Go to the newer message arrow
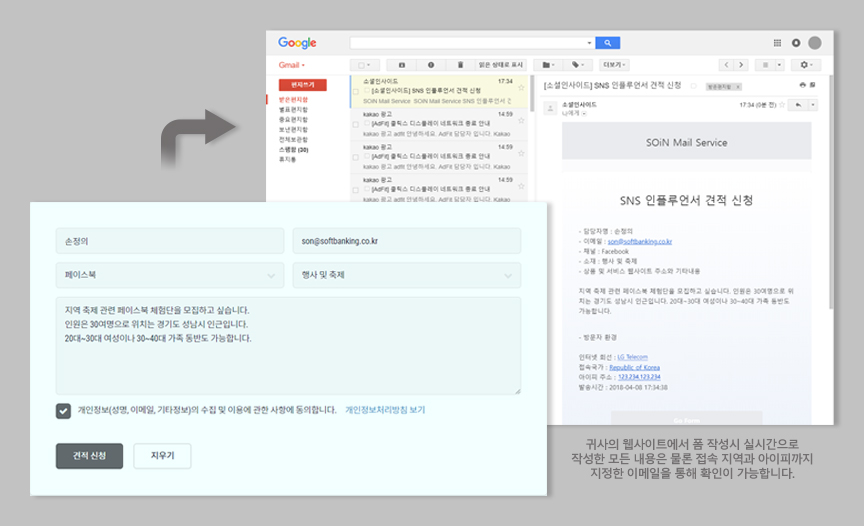 (x=726, y=65)
